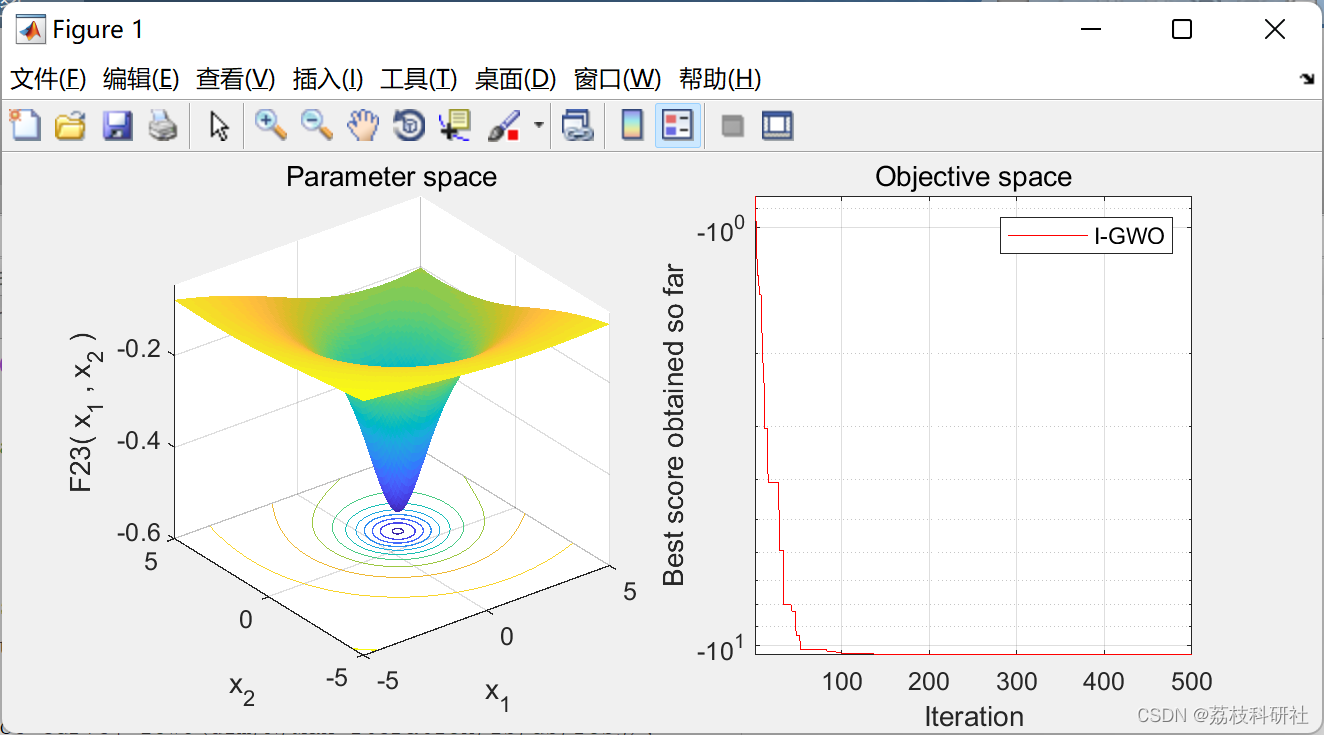The height and width of the screenshot is (735, 1324).
Task: Click the Hide Plot Tools icon
Action: tap(733, 126)
